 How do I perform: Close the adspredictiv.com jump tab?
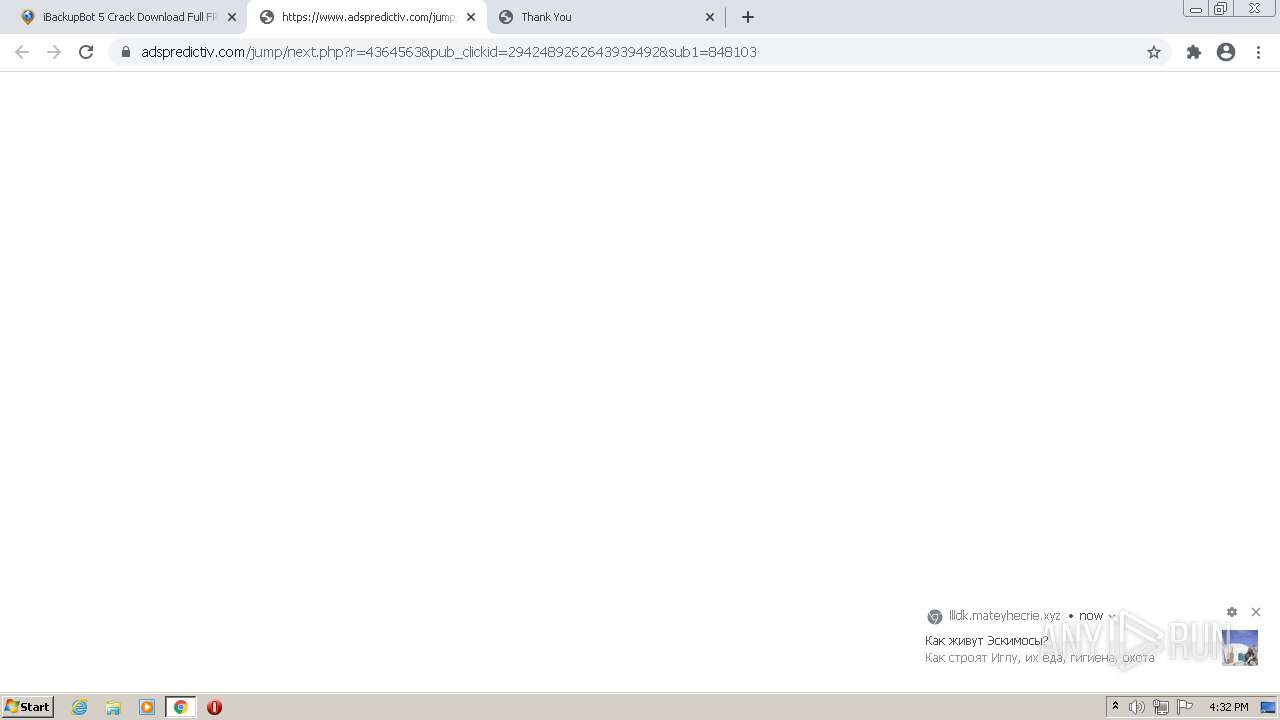click(x=471, y=17)
